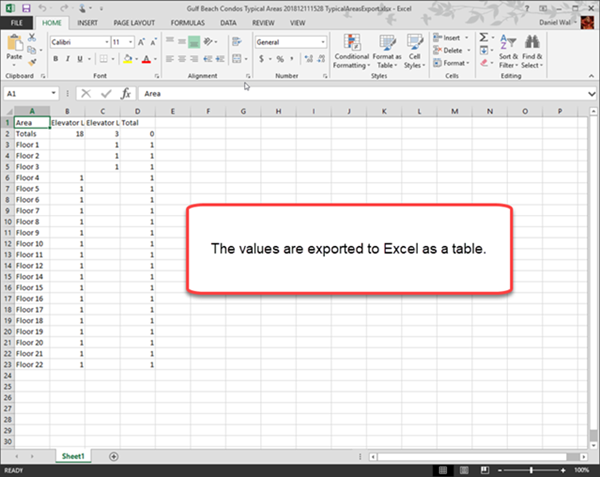Click the Insert Function fx button

coord(126,93)
